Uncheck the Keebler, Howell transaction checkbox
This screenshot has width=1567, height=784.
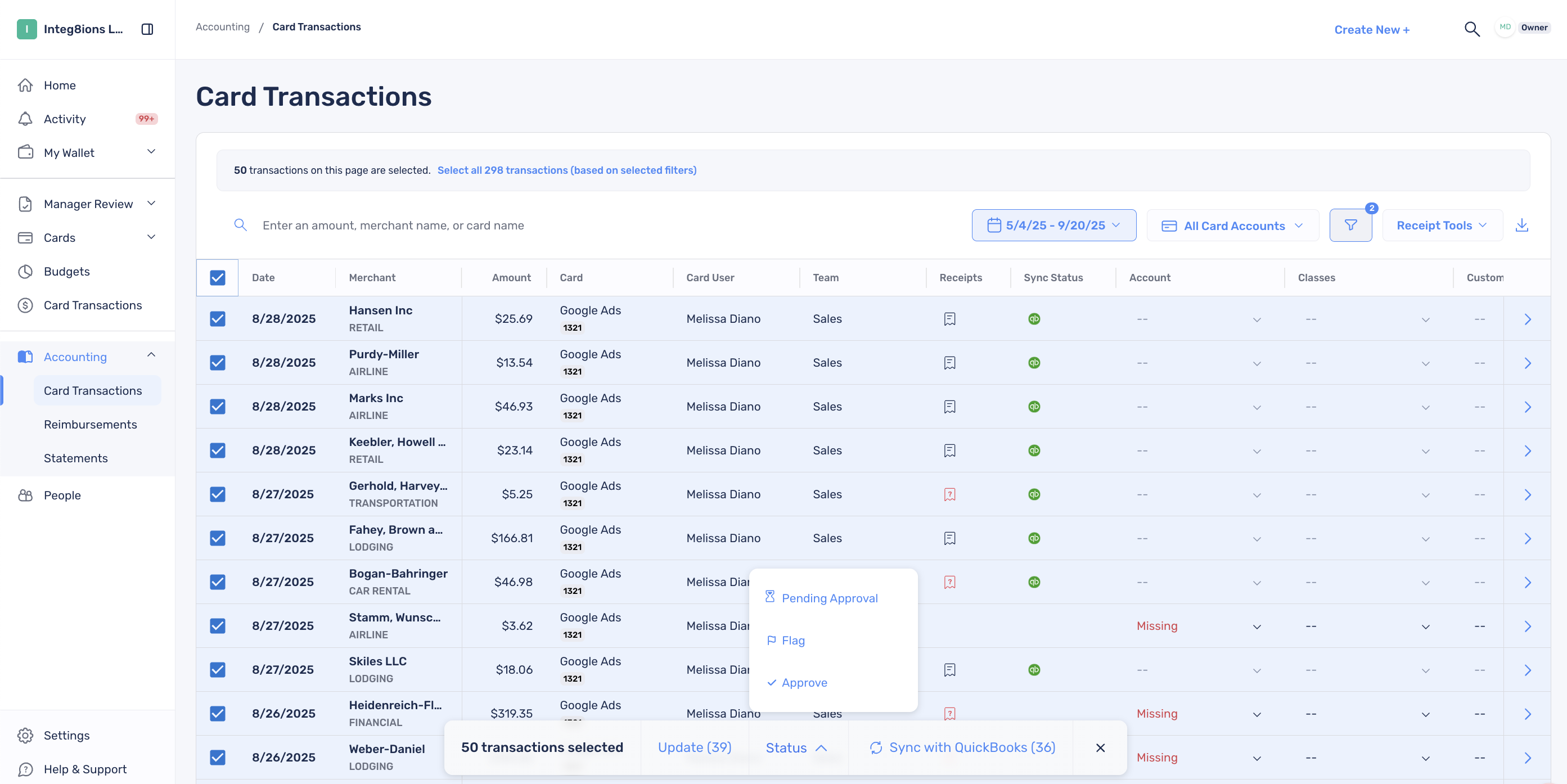(217, 450)
